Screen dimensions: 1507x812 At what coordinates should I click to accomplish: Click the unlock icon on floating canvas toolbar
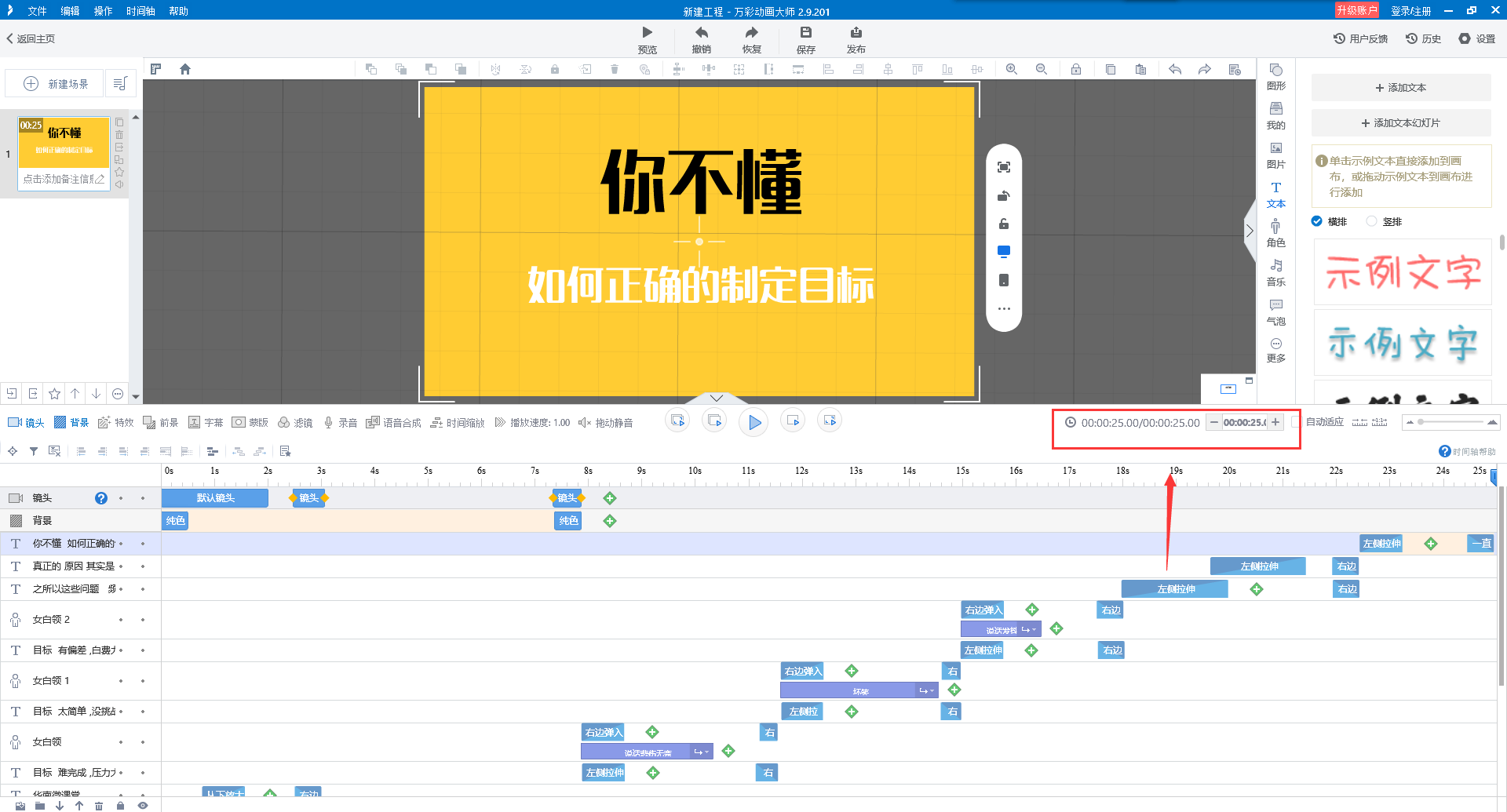(x=1004, y=224)
